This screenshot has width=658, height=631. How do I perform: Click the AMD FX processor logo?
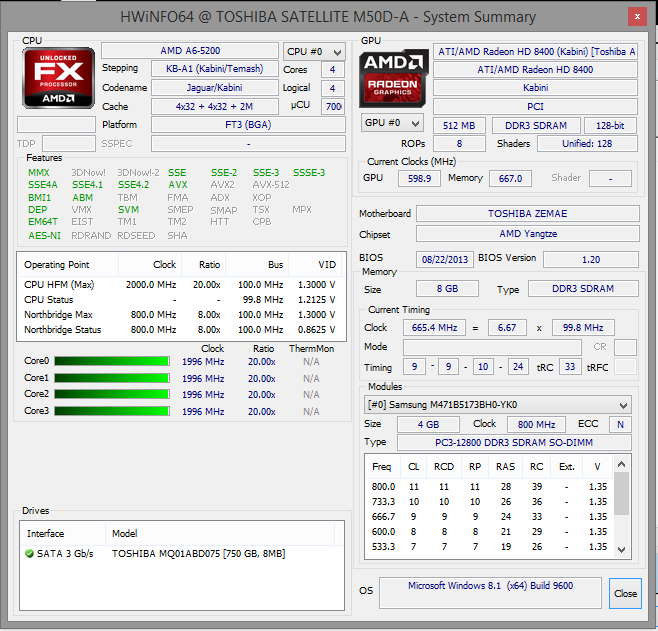click(x=58, y=78)
